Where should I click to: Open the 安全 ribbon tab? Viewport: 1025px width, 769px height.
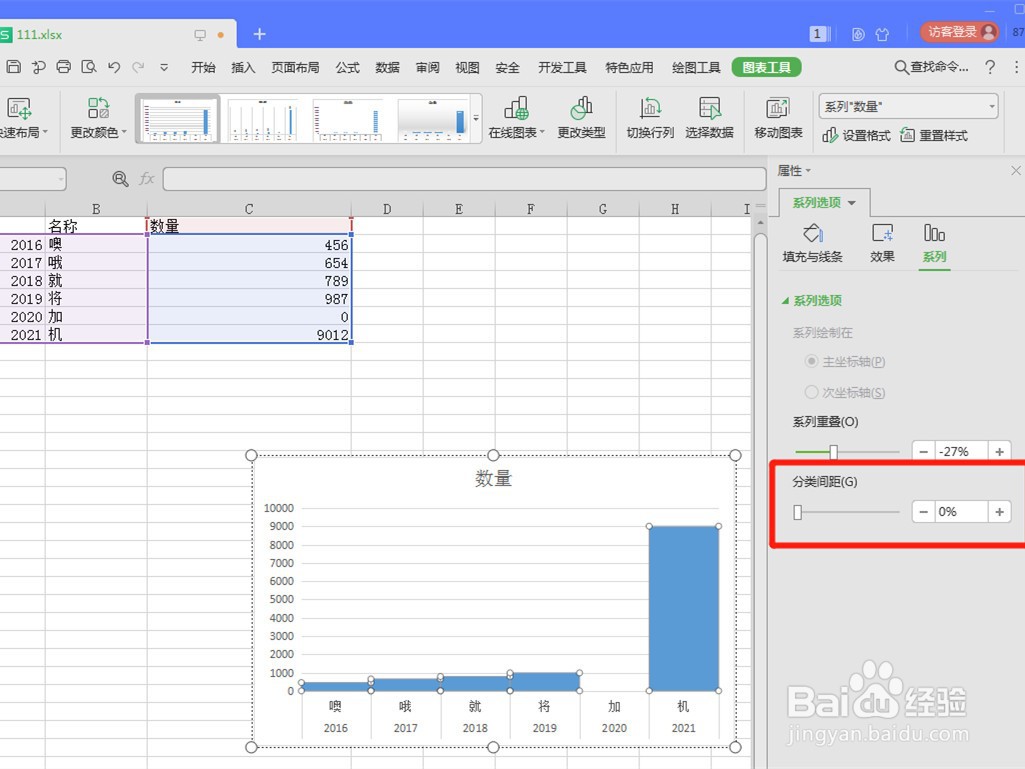click(x=507, y=67)
